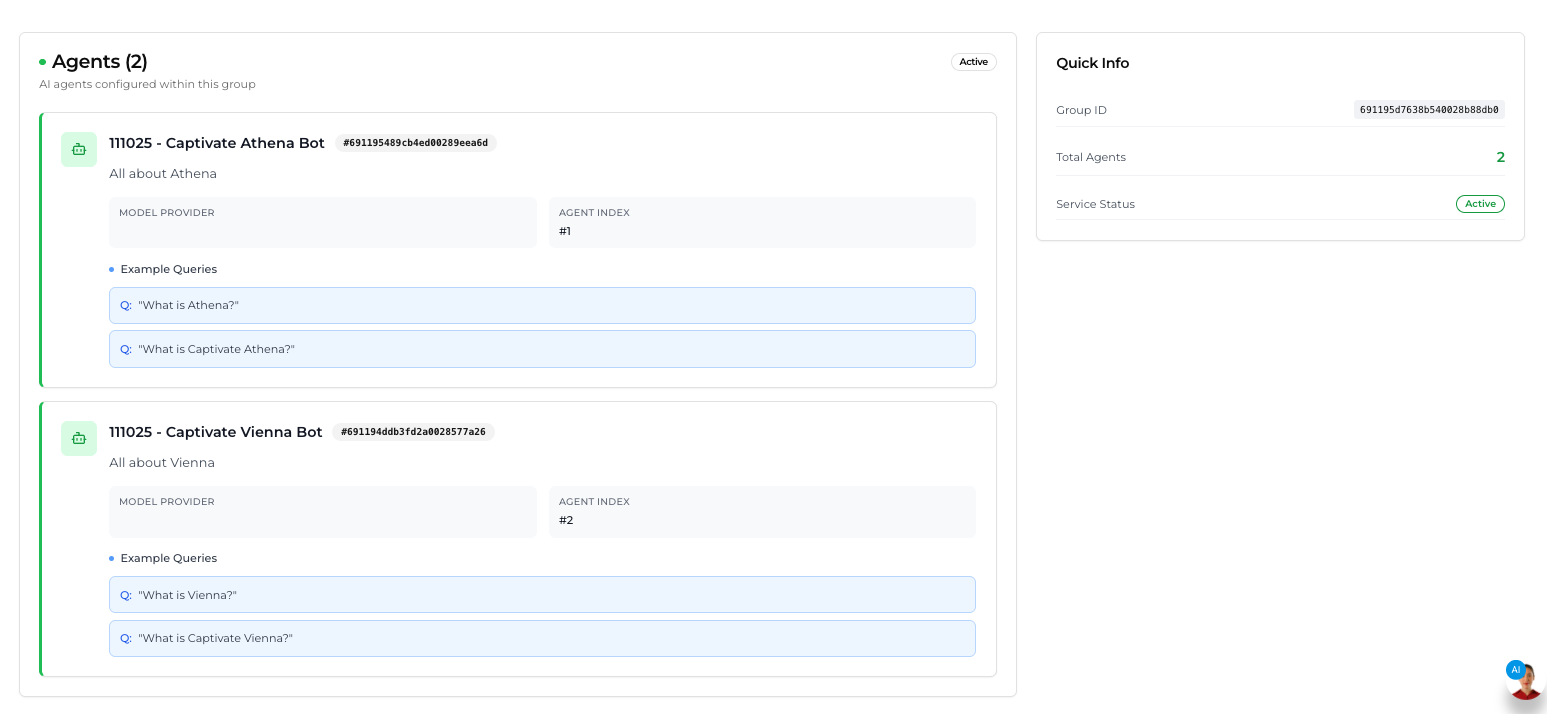Screen dimensions: 1547x714
Task: Click the green status dot next to Agents heading
Action: tap(41, 61)
